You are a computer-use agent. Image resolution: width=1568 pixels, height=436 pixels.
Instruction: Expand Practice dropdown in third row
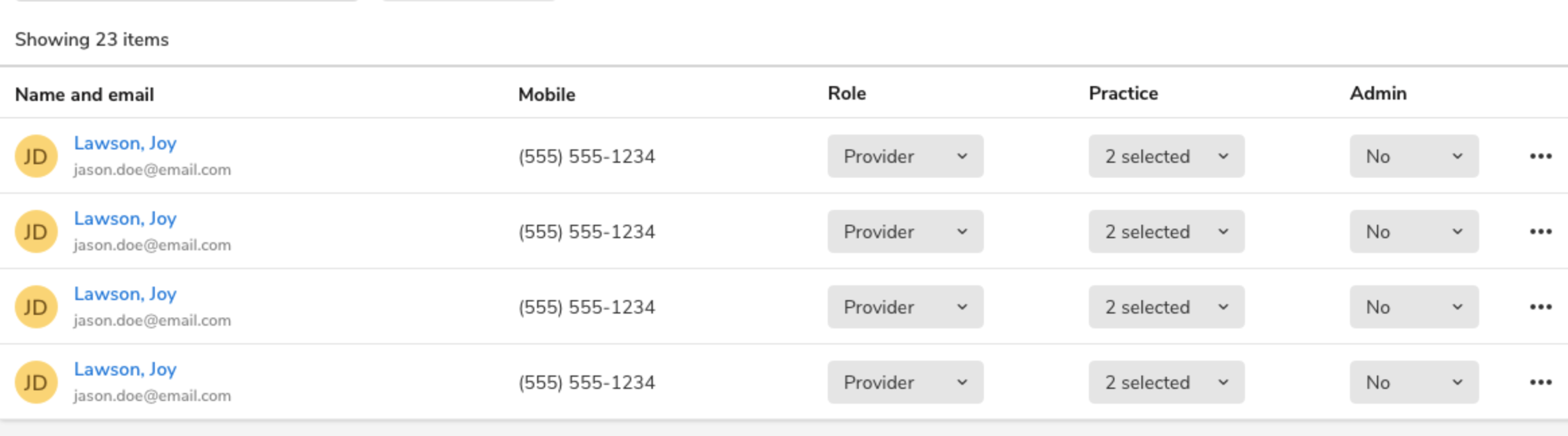point(1166,307)
